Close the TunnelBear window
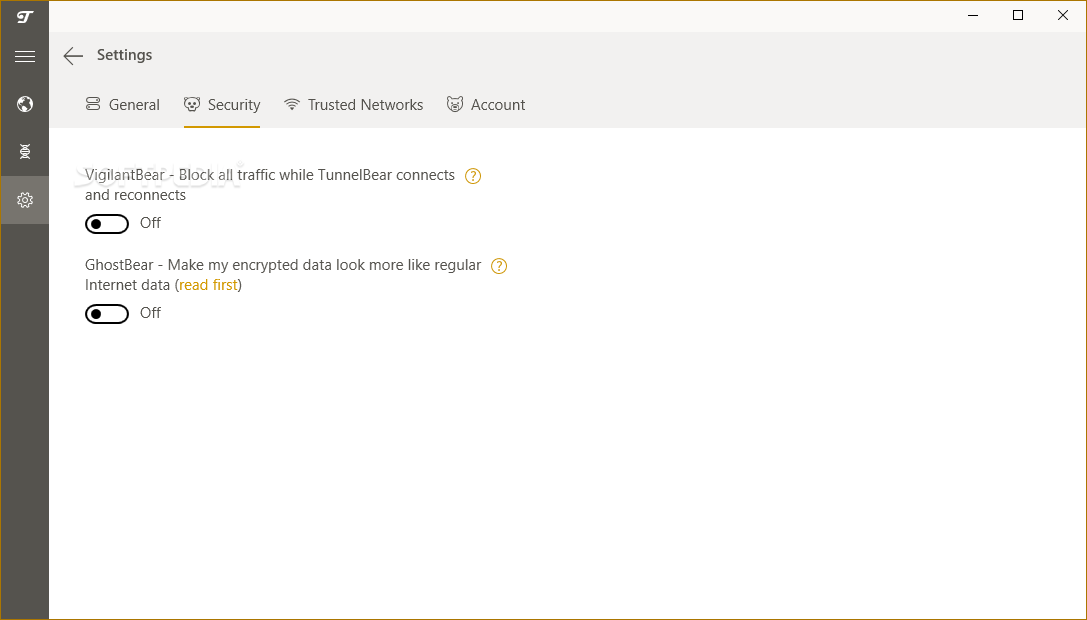Image resolution: width=1087 pixels, height=620 pixels. tap(1063, 15)
